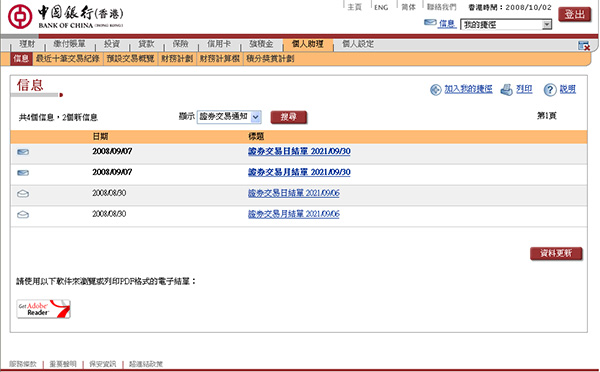Click the 共4個信息 summary text
Image resolution: width=600 pixels, height=372 pixels.
pyautogui.click(x=58, y=117)
